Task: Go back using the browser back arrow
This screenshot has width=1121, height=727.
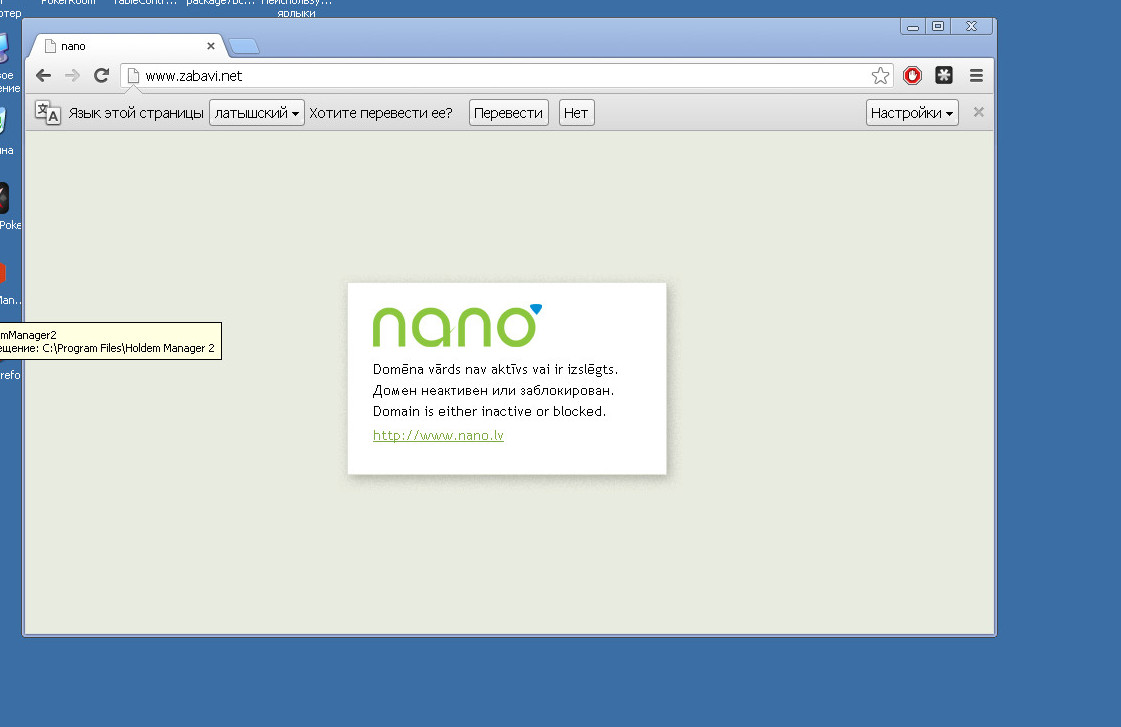Action: pyautogui.click(x=44, y=76)
